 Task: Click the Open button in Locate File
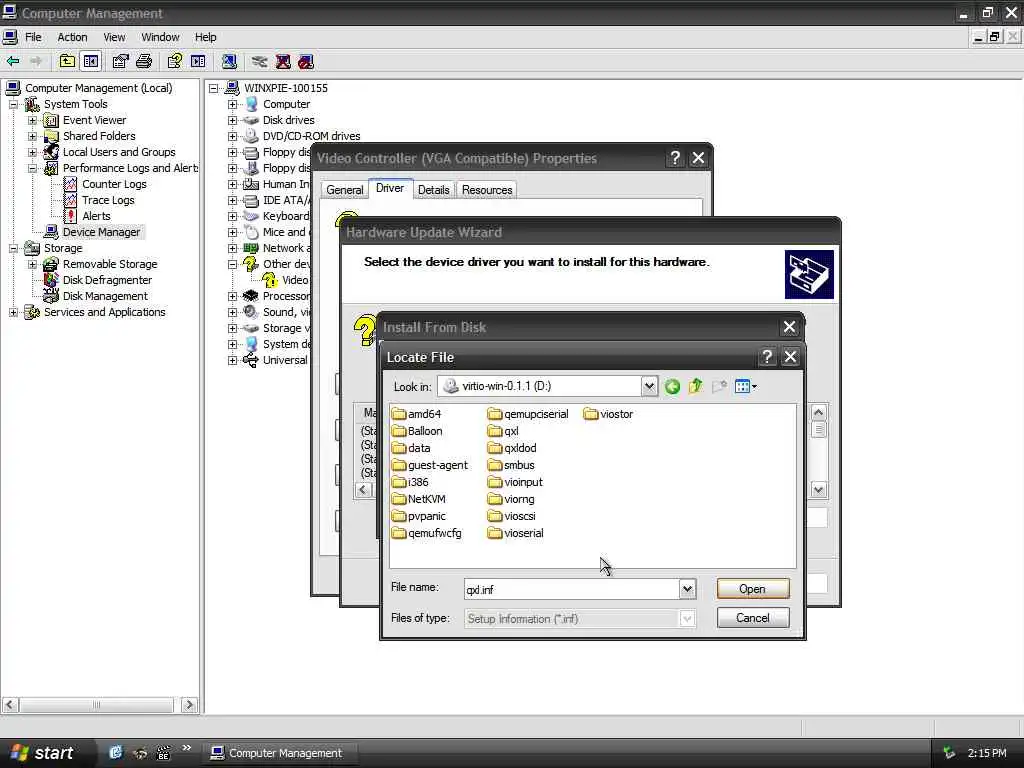(753, 589)
